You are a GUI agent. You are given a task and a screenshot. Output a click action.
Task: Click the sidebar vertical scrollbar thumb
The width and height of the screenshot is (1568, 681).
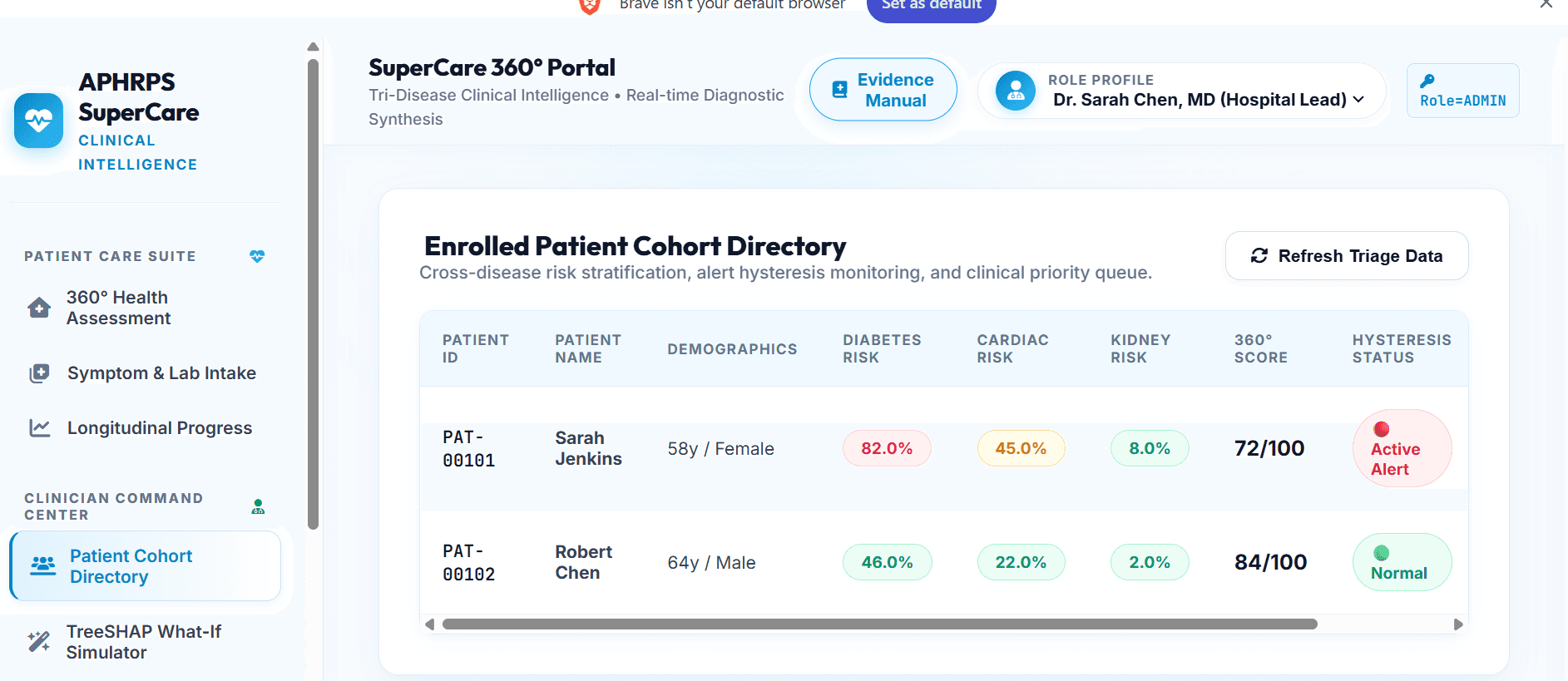[x=313, y=294]
